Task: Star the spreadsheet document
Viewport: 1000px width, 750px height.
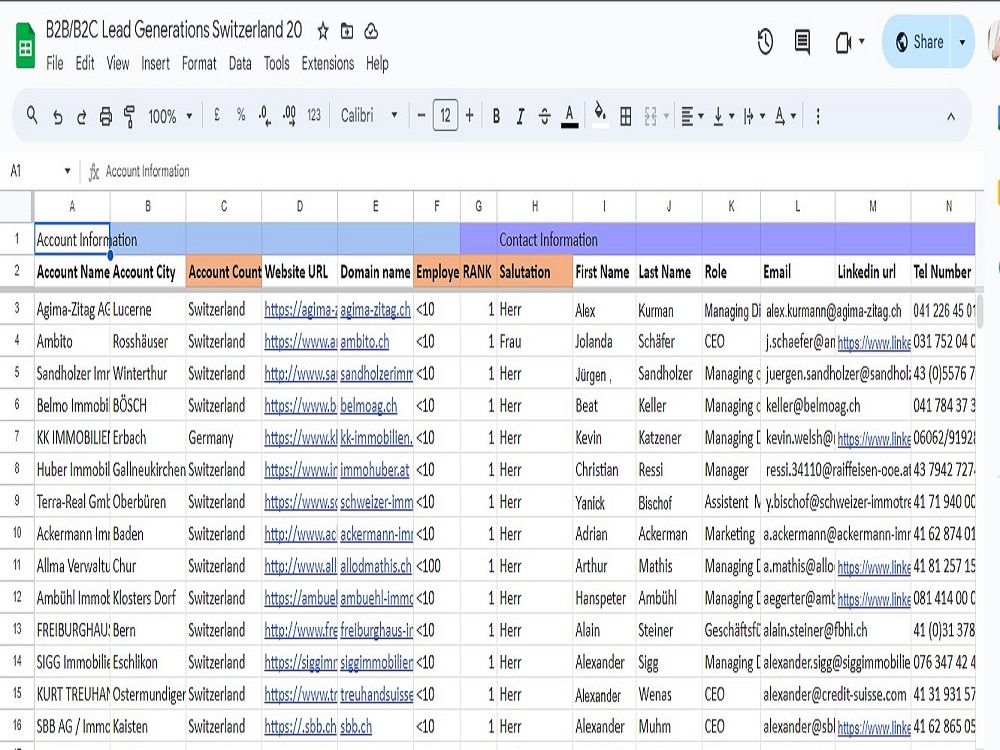Action: click(323, 31)
